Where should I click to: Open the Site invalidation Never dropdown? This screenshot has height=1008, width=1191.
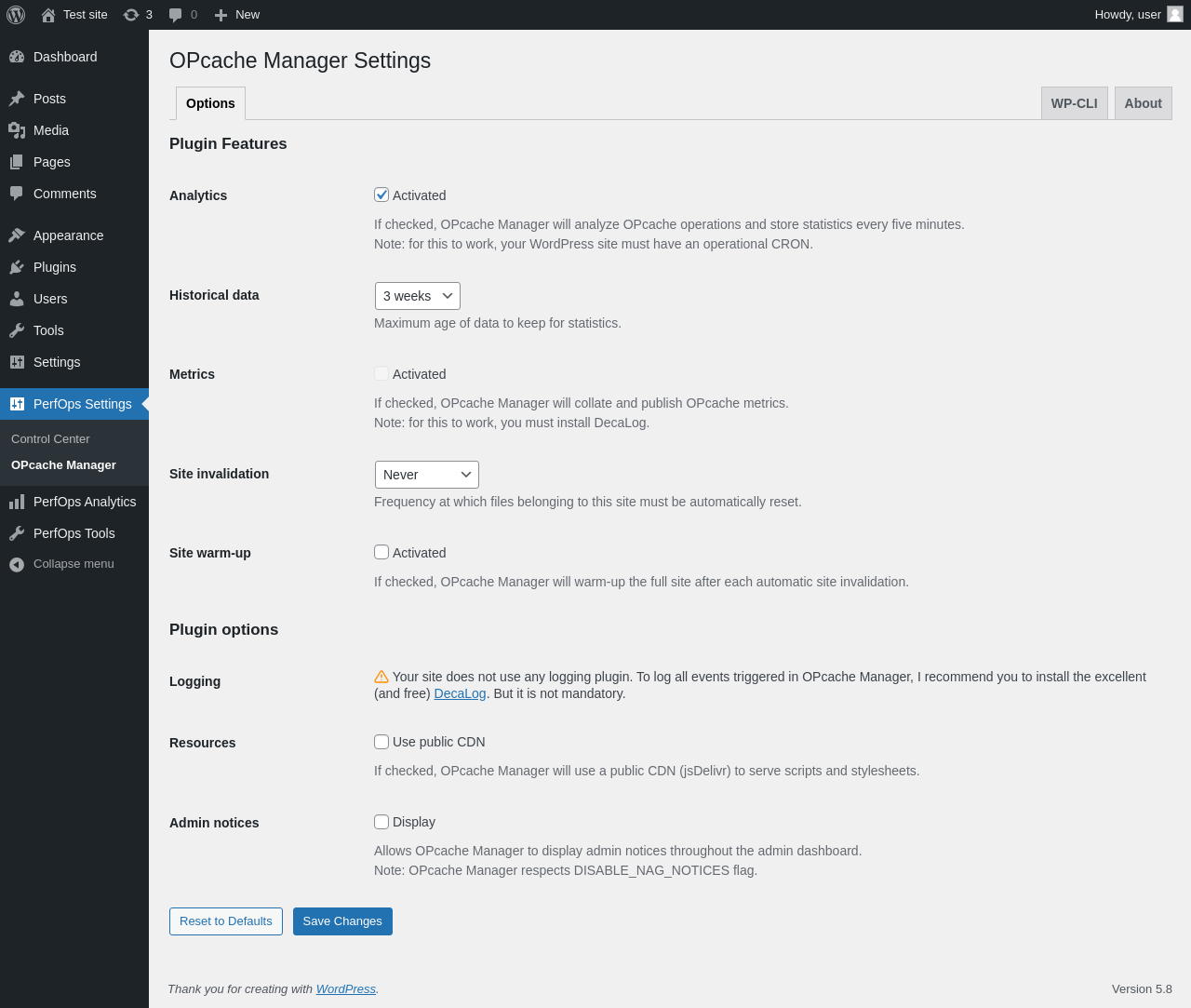[427, 475]
